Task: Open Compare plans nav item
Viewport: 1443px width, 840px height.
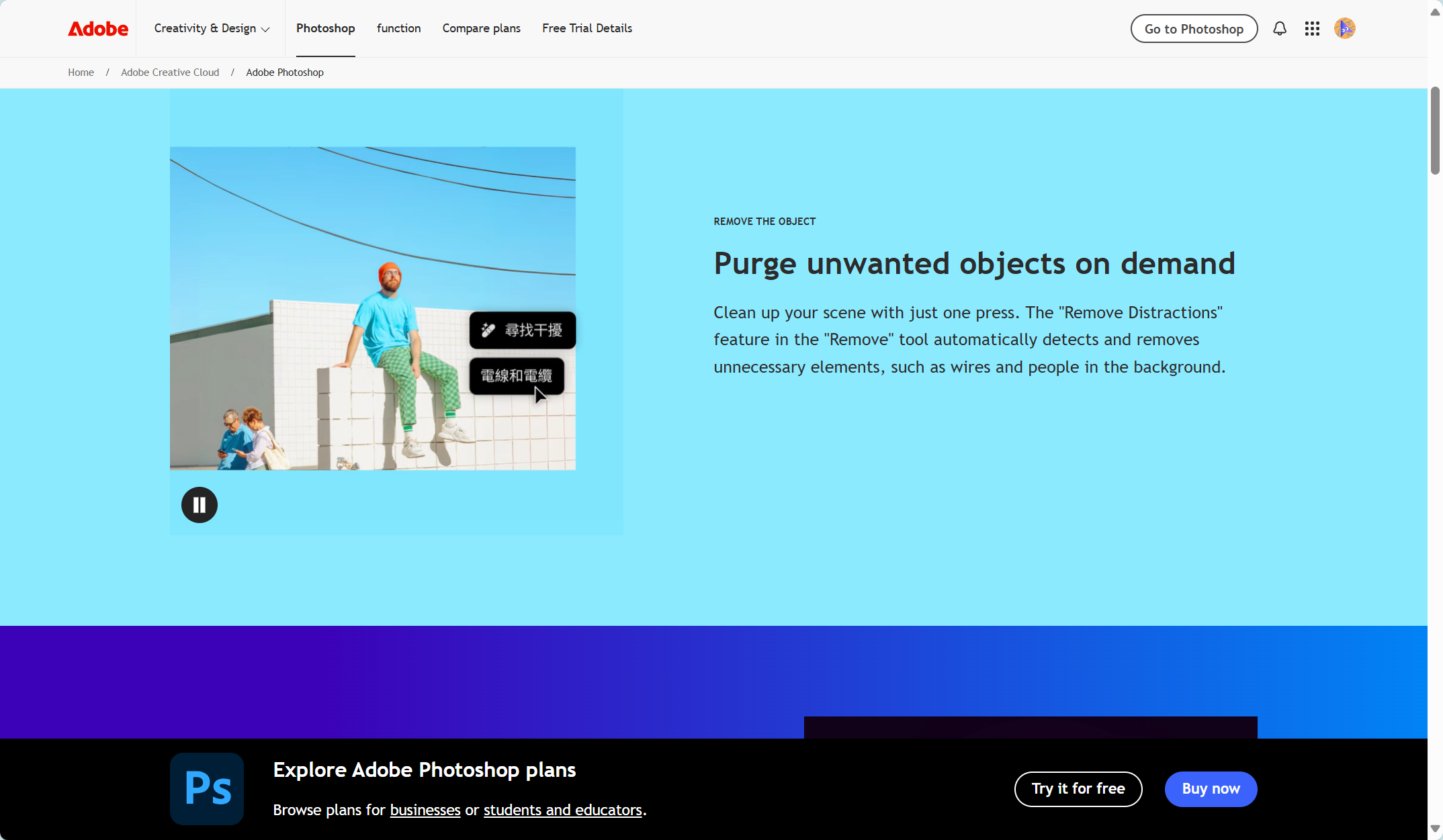Action: (x=481, y=28)
